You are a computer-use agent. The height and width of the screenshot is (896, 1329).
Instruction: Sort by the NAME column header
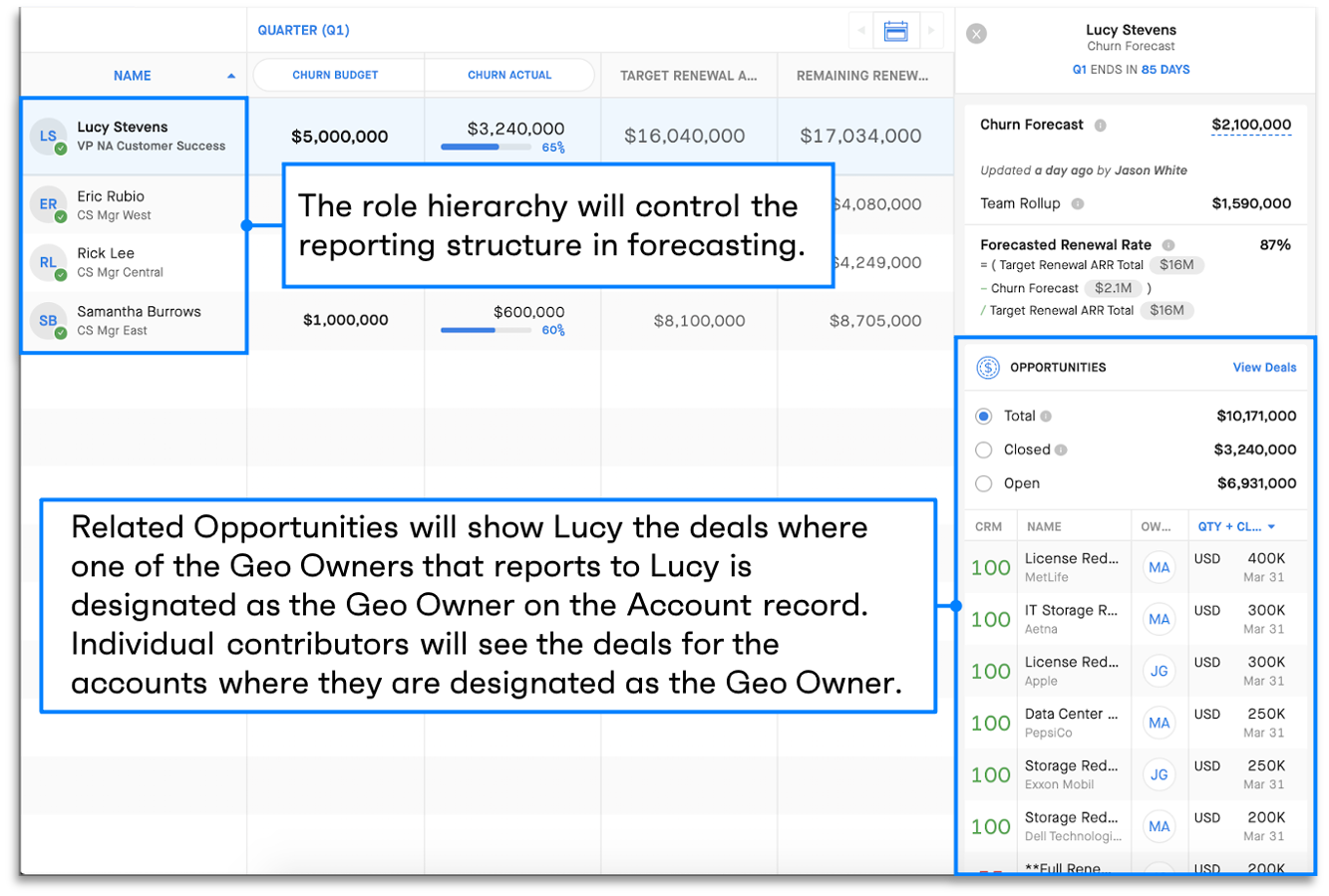tap(133, 76)
